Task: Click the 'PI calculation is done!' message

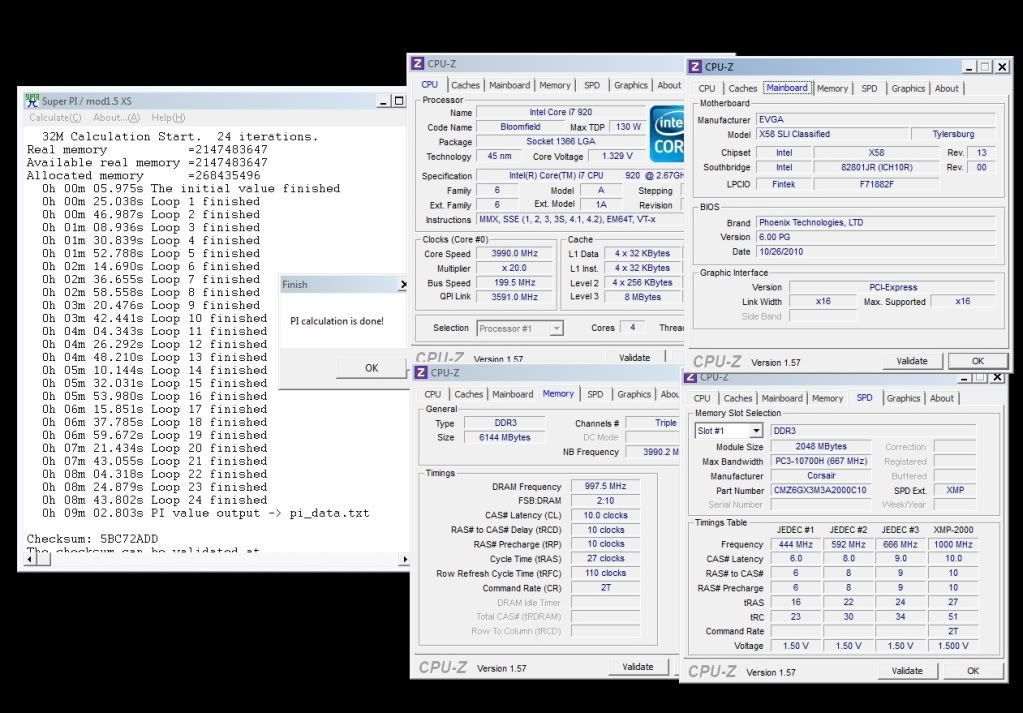Action: (337, 321)
